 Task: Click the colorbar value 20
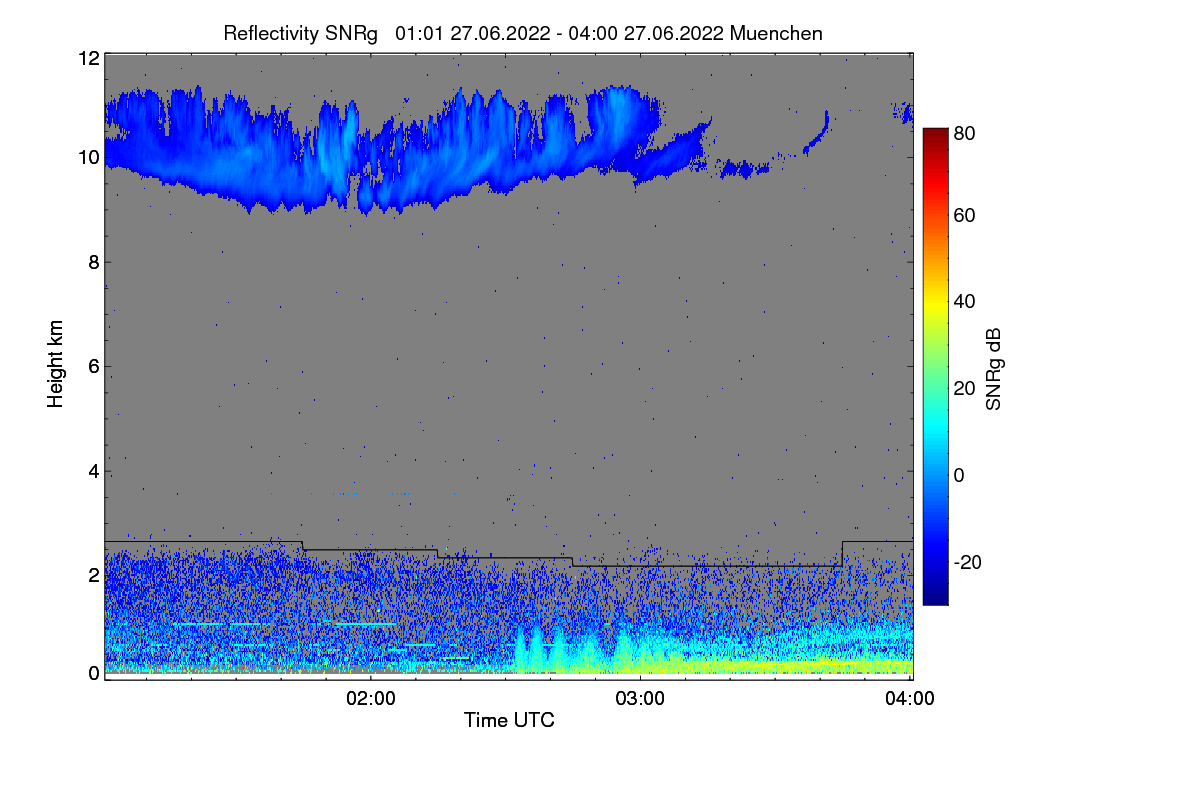(x=964, y=388)
